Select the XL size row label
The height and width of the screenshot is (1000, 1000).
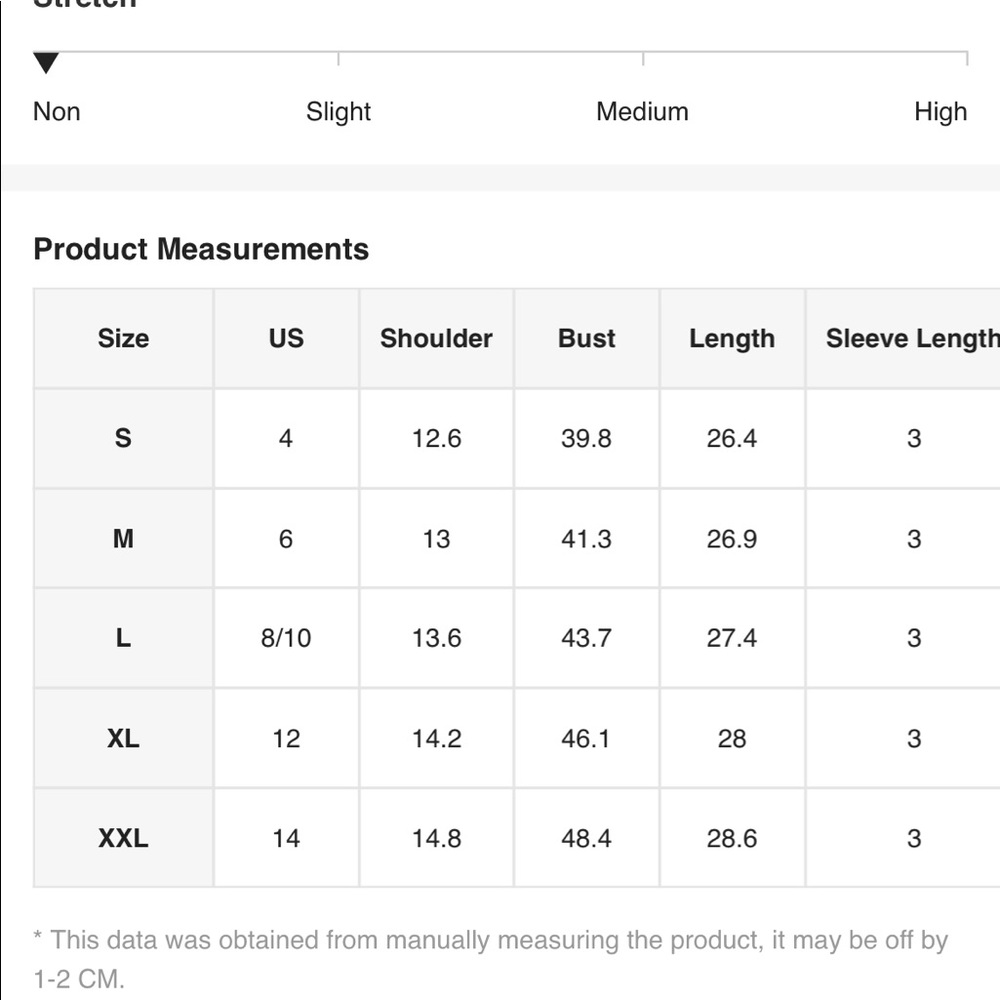pos(123,739)
